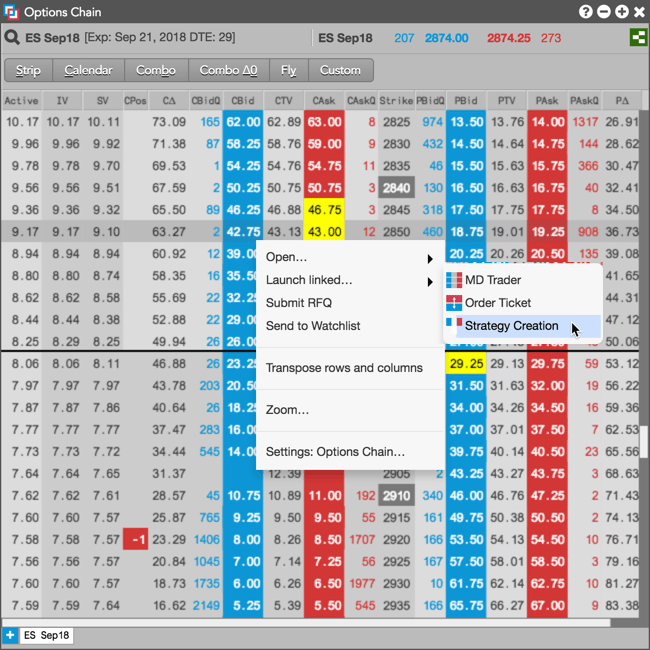650x650 pixels.
Task: Click the CBid column header
Action: [243, 101]
